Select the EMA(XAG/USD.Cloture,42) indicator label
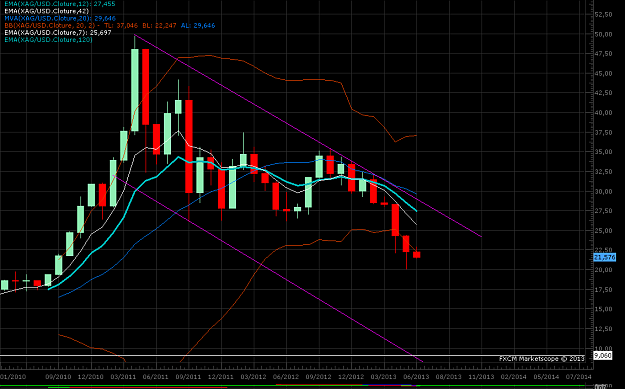 pyautogui.click(x=46, y=11)
